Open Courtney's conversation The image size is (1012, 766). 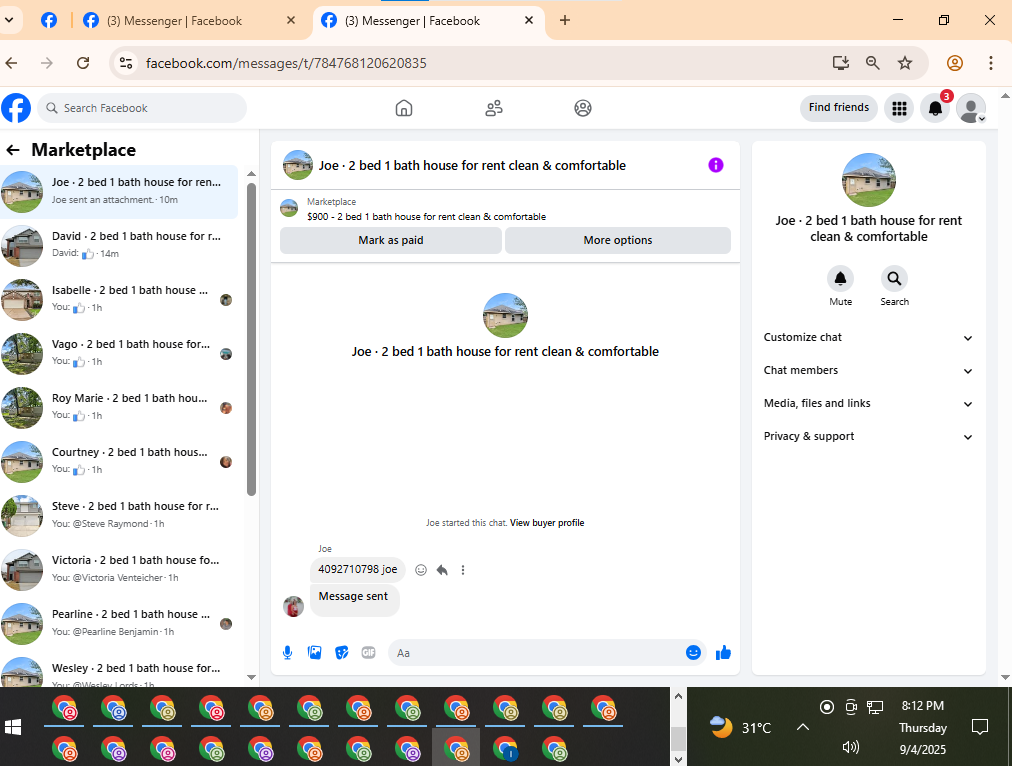pos(119,461)
